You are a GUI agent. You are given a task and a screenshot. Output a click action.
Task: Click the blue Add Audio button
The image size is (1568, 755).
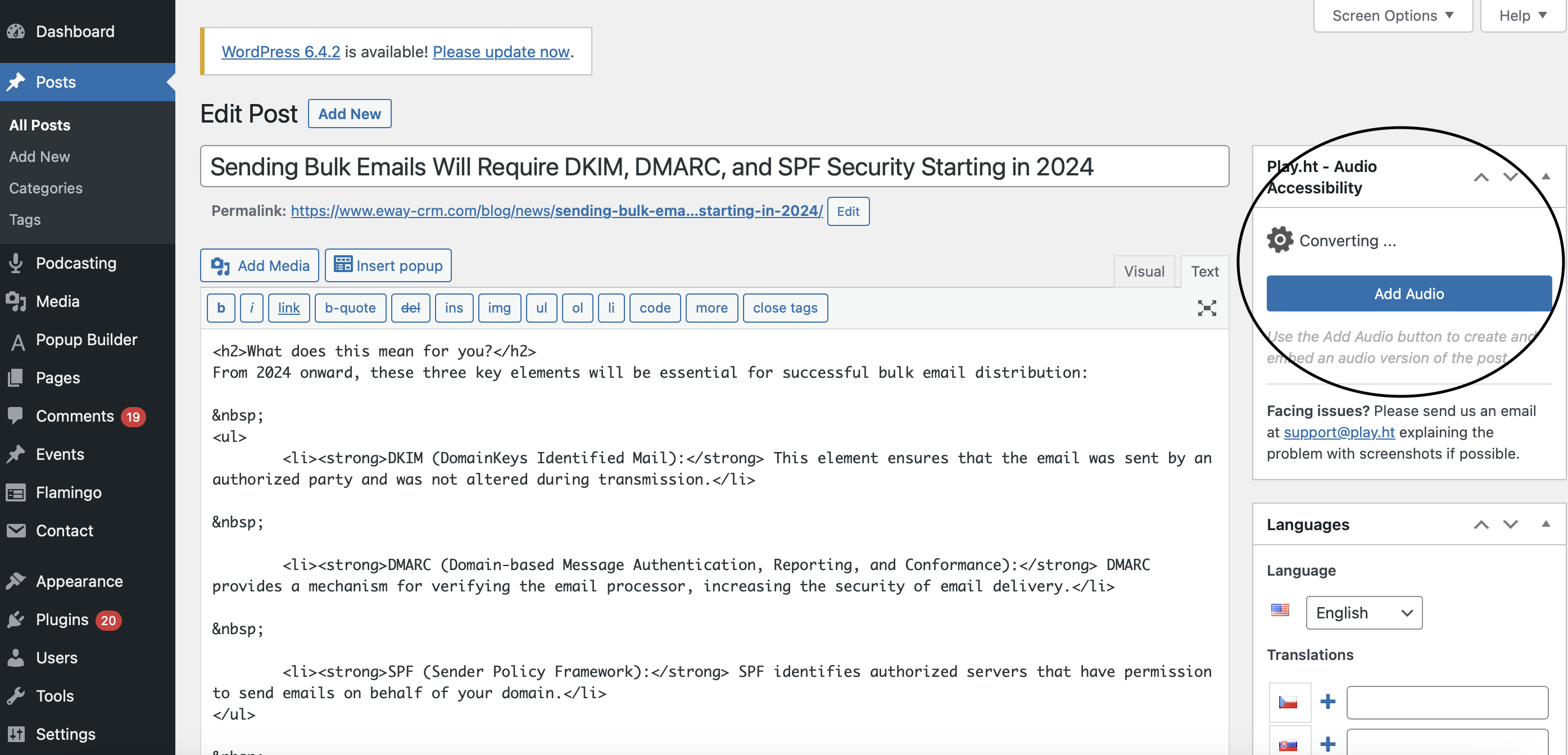point(1408,293)
